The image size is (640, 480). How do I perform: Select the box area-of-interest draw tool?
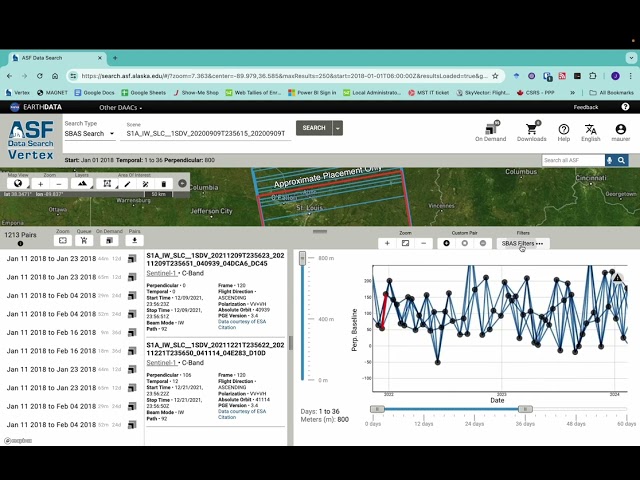pos(107,184)
